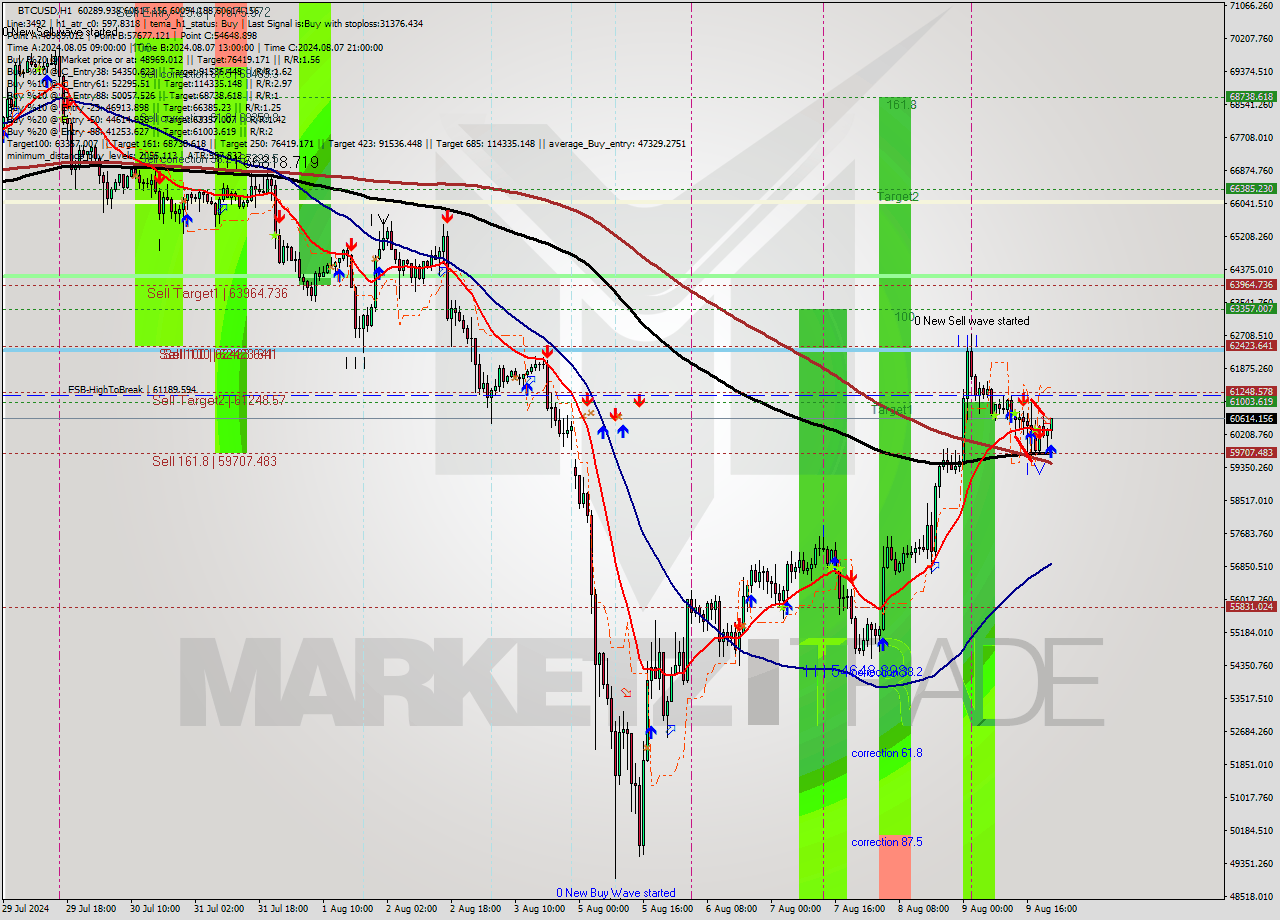Click the '0 New Buy Wave started' annotation
Screen dimensions: 1280x920
(616, 893)
